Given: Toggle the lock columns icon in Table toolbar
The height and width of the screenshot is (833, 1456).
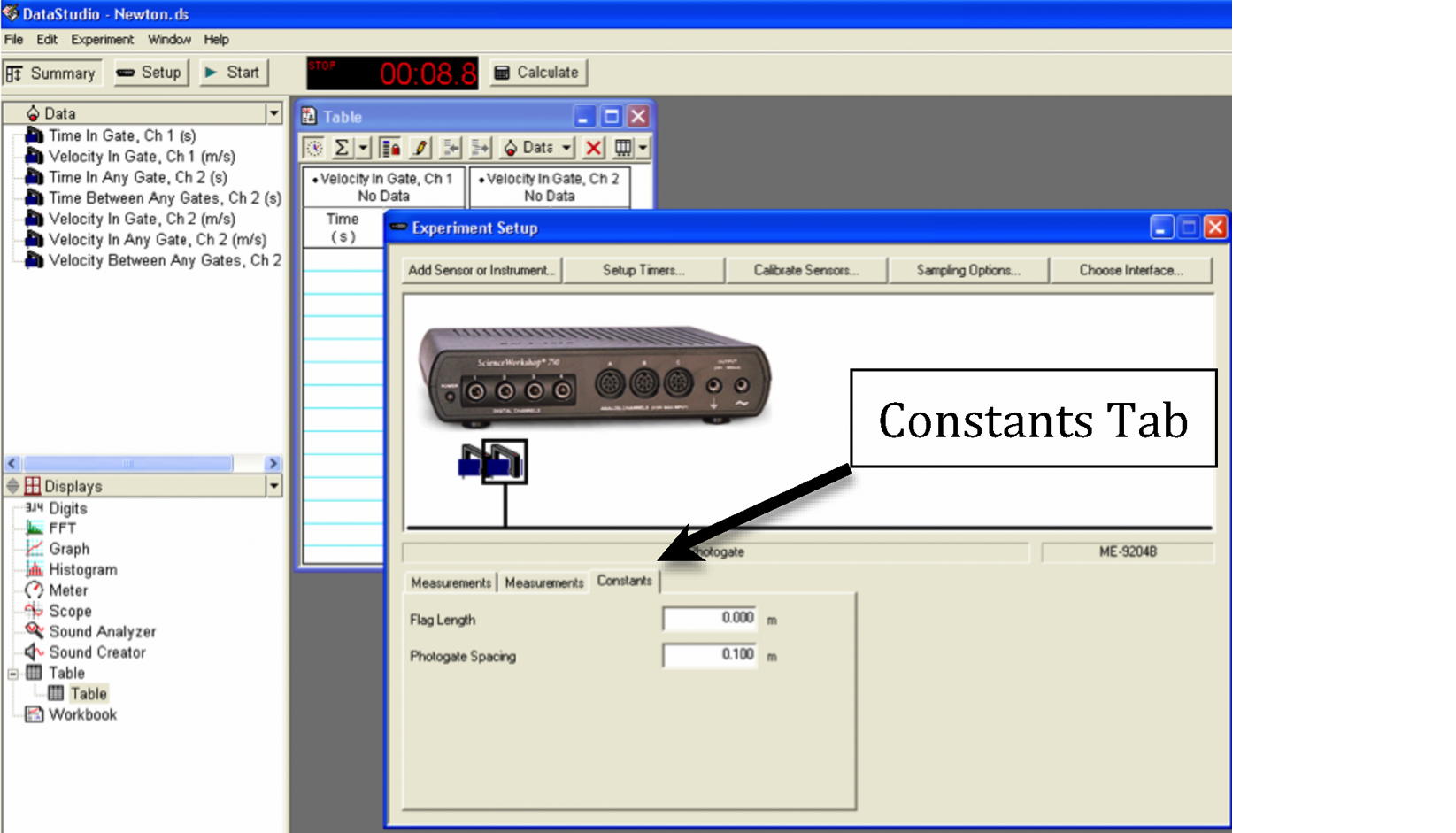Looking at the screenshot, I should 390,148.
